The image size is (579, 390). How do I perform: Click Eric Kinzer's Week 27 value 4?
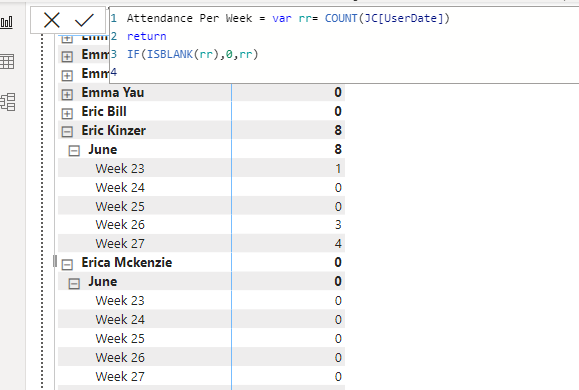[x=338, y=244]
